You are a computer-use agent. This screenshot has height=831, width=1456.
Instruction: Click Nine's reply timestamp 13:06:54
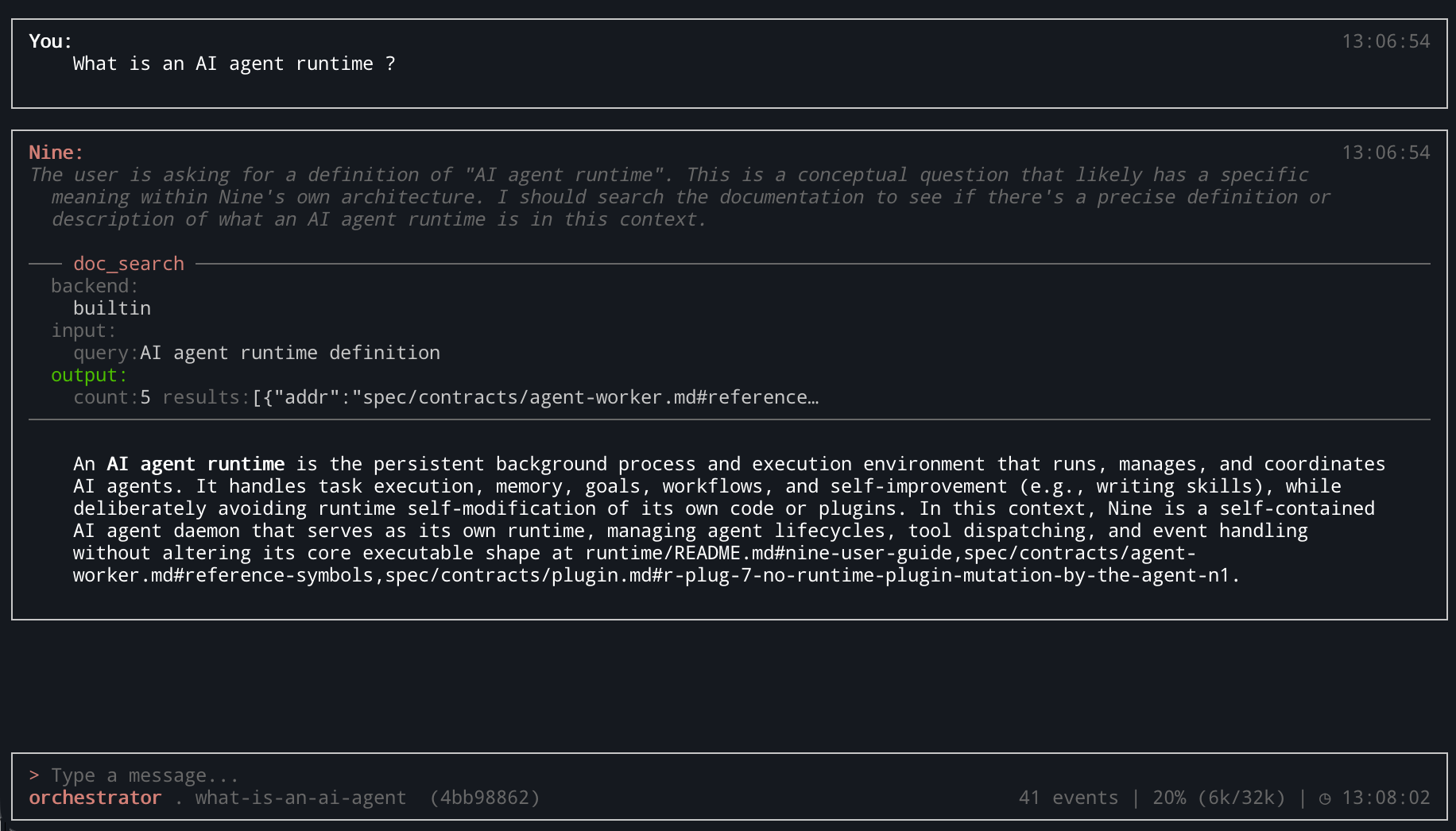(x=1386, y=153)
